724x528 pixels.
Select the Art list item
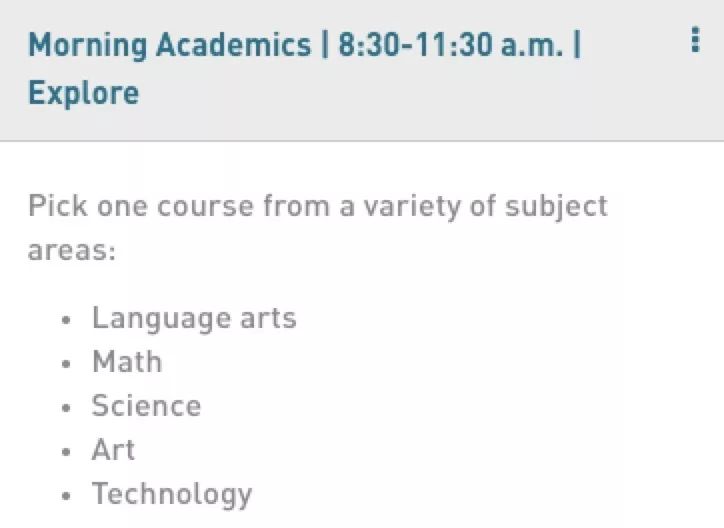(x=113, y=450)
